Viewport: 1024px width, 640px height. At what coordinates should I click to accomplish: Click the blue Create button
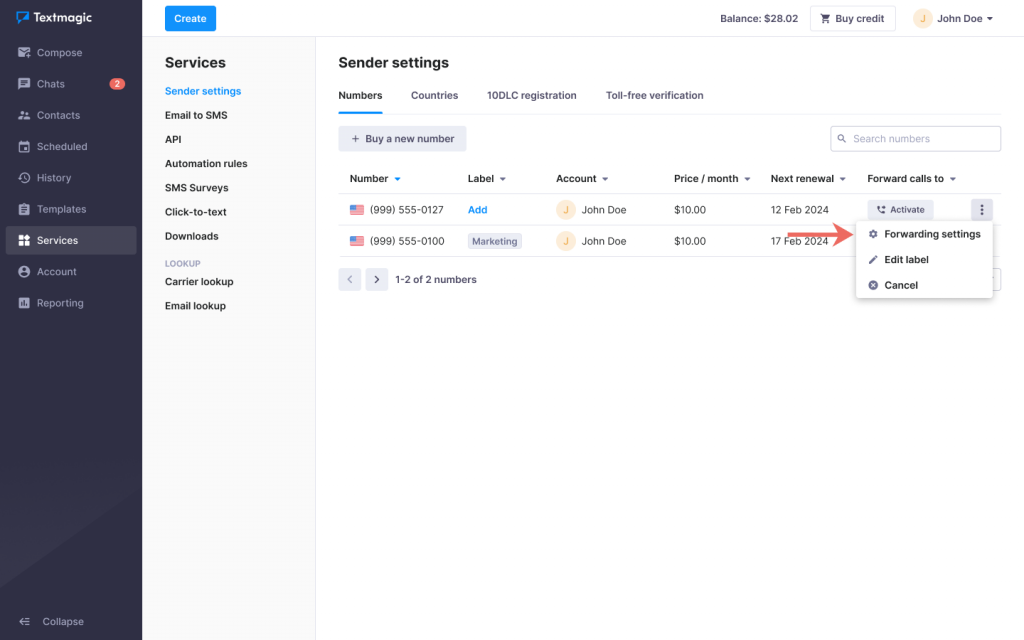[x=190, y=18]
